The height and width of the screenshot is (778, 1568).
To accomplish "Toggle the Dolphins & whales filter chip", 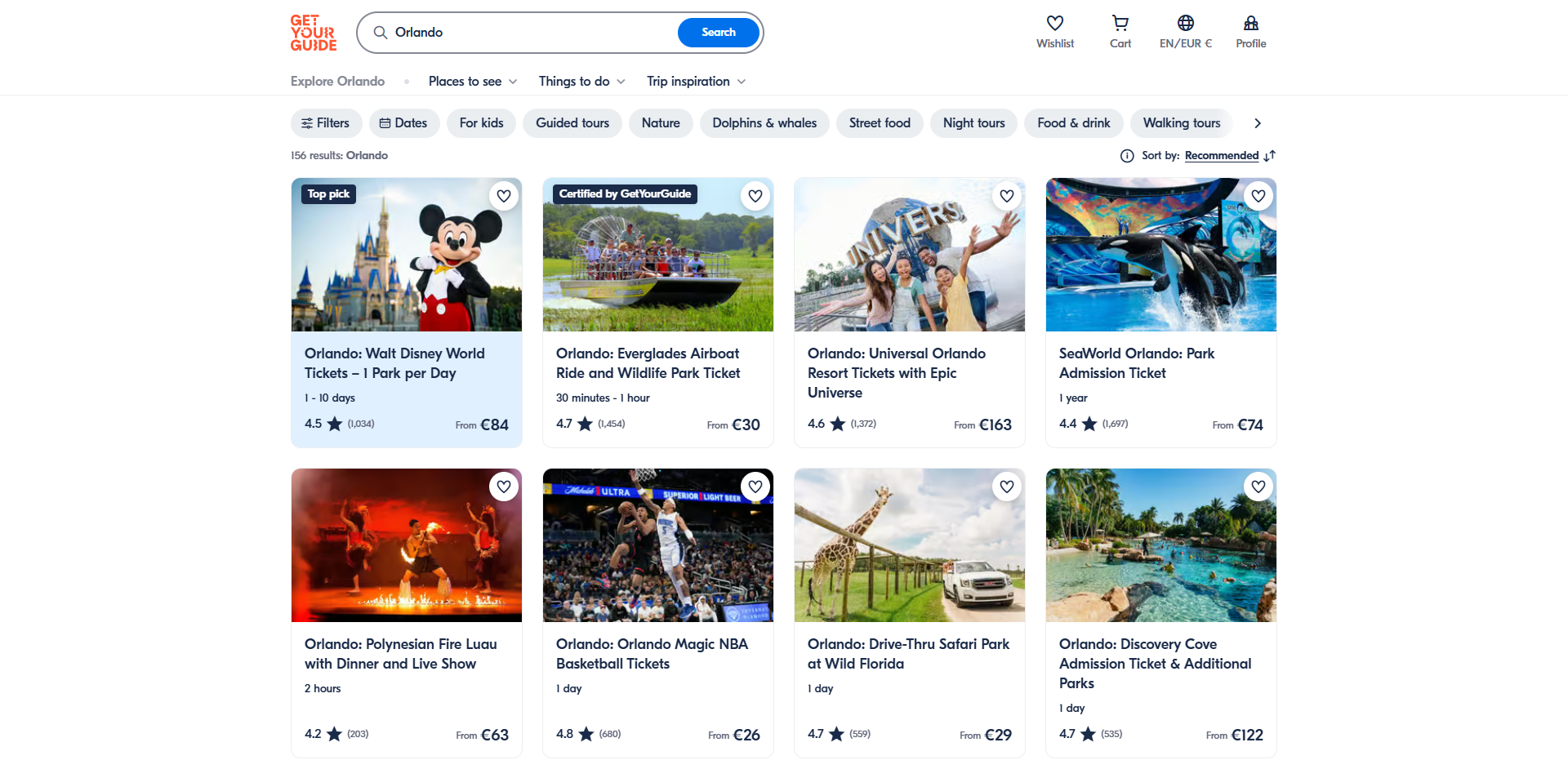I will [764, 122].
